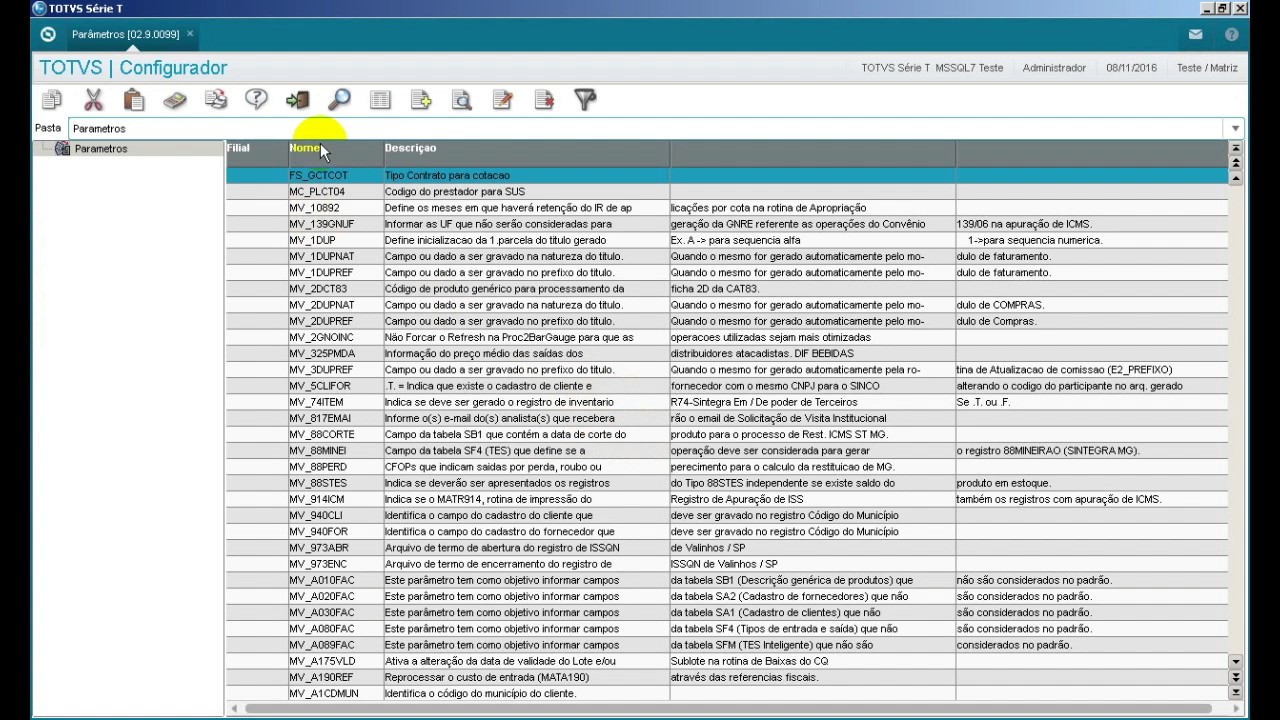Click the Copy icon in the toolbar
1280x720 pixels.
[52, 99]
